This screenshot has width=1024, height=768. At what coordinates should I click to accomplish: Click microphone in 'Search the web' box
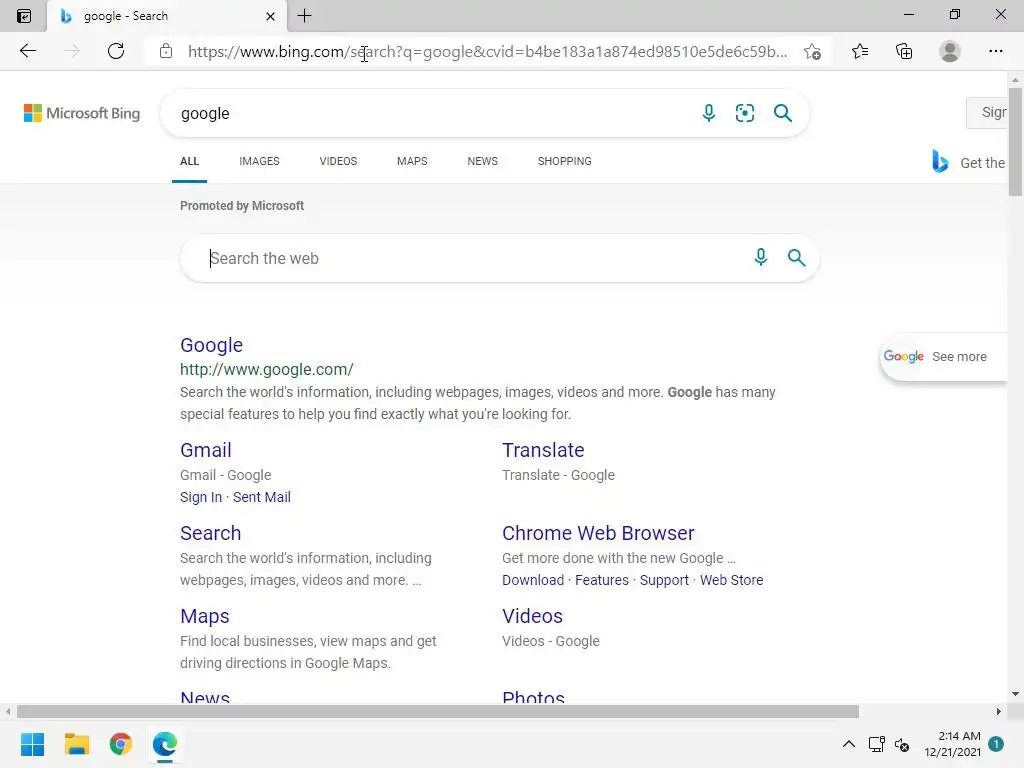click(760, 257)
